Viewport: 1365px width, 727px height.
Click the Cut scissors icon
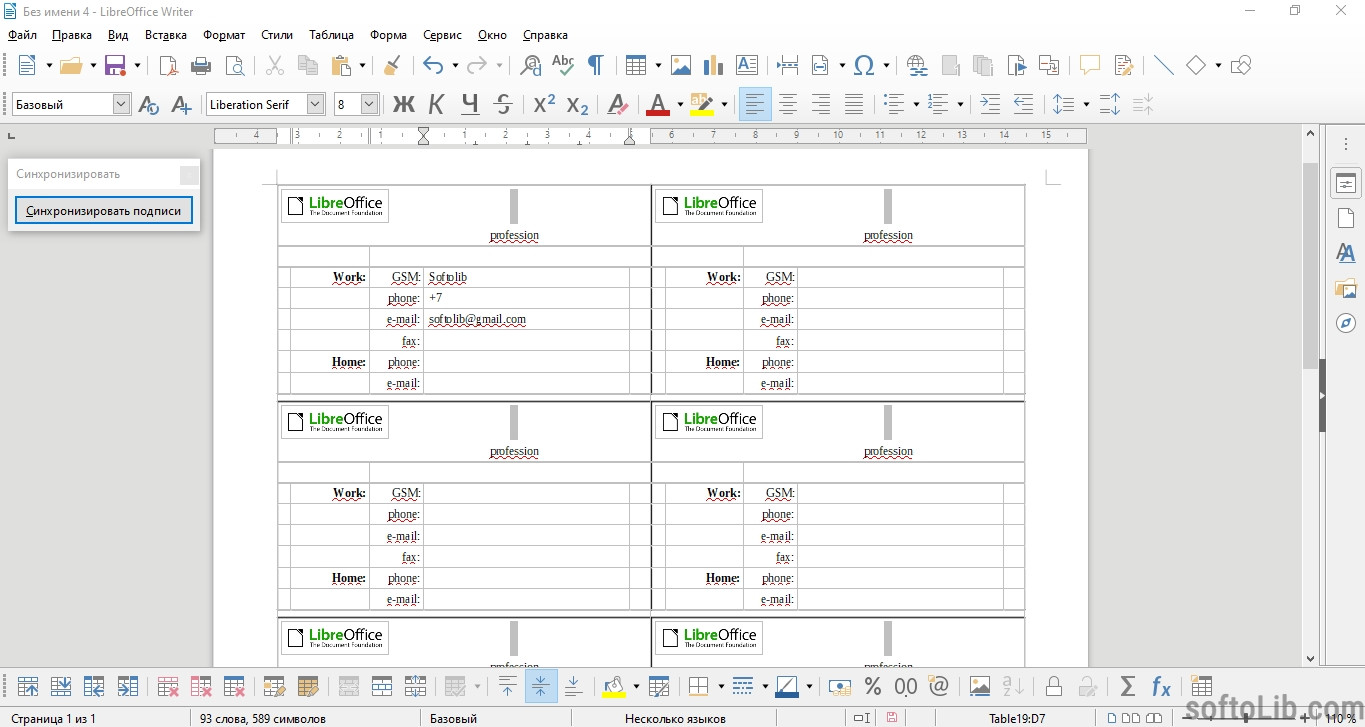[274, 66]
